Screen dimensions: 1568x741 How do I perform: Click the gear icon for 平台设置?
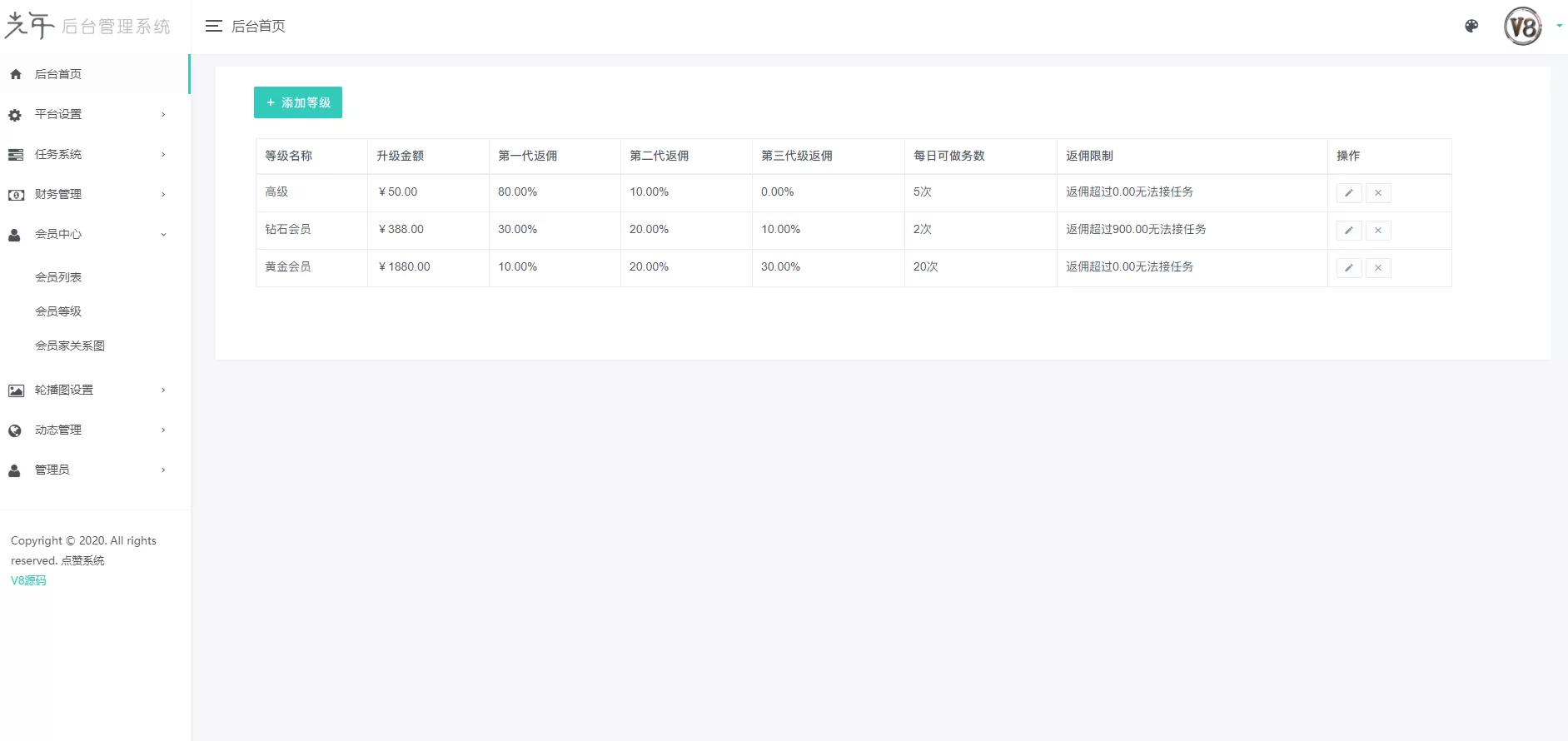[x=15, y=115]
